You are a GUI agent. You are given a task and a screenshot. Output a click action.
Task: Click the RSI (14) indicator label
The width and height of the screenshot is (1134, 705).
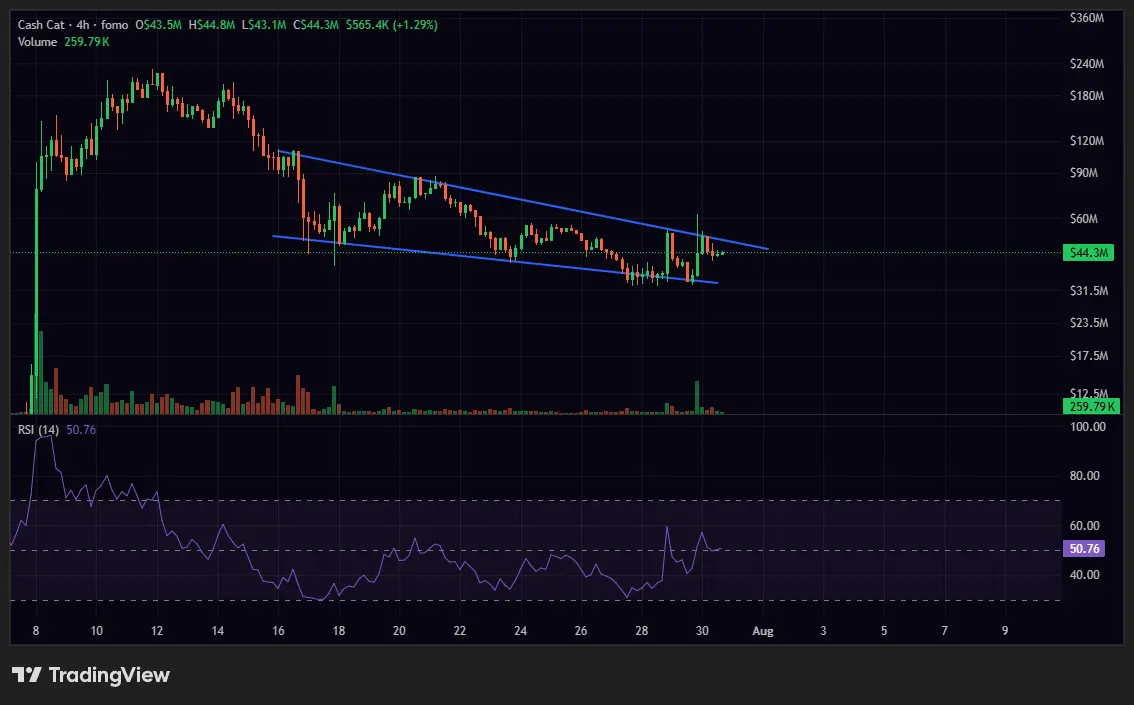tap(38, 430)
